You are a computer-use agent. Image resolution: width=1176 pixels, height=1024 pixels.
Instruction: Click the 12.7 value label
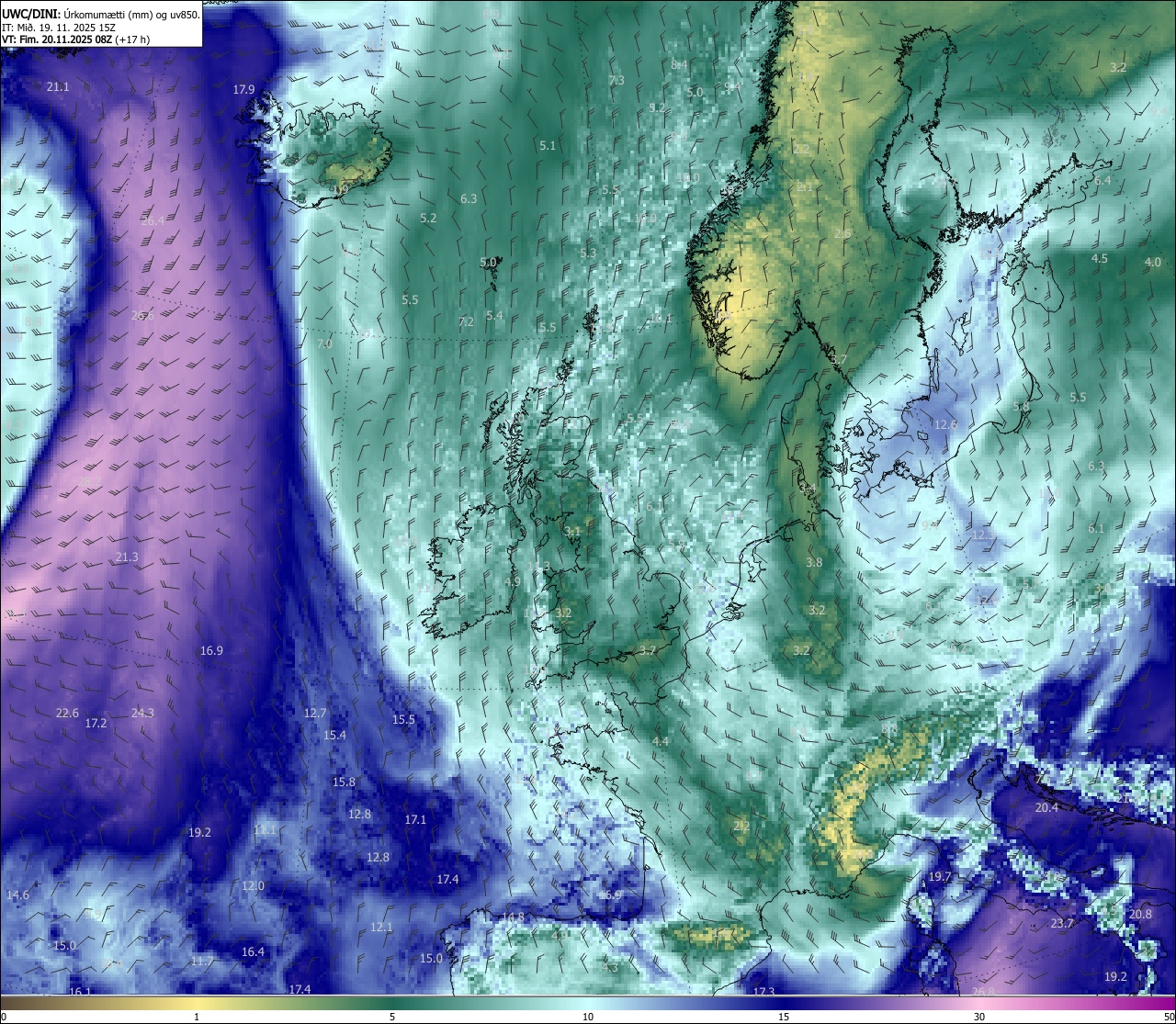315,714
